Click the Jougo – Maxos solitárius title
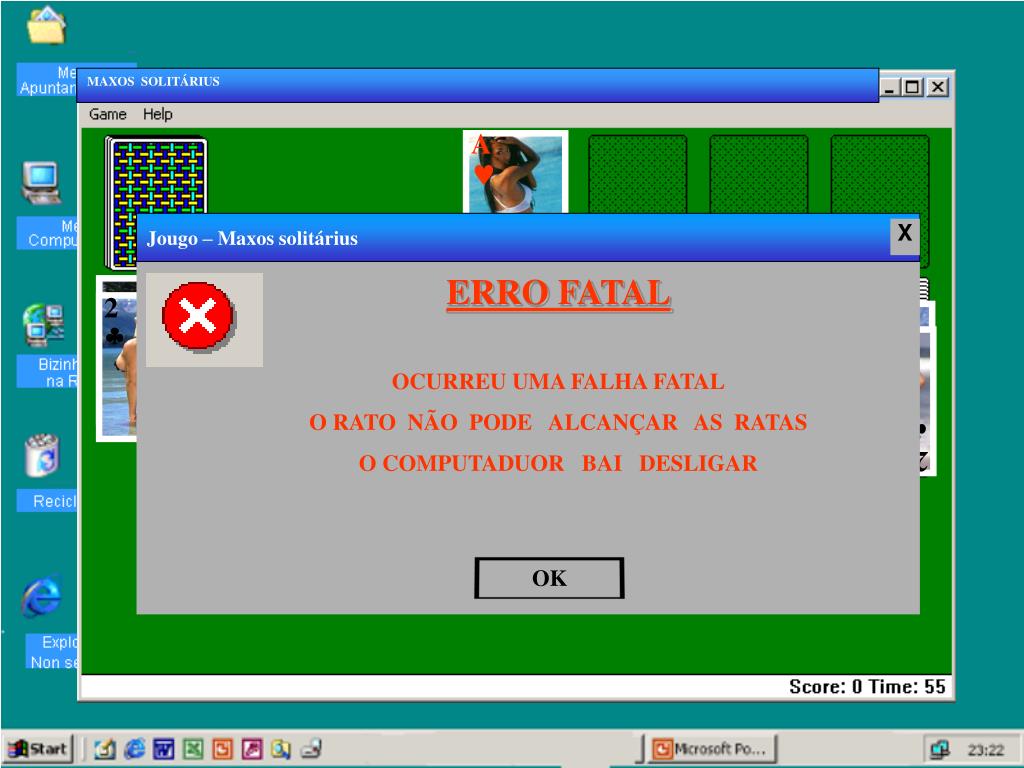The width and height of the screenshot is (1024, 768). coord(252,238)
